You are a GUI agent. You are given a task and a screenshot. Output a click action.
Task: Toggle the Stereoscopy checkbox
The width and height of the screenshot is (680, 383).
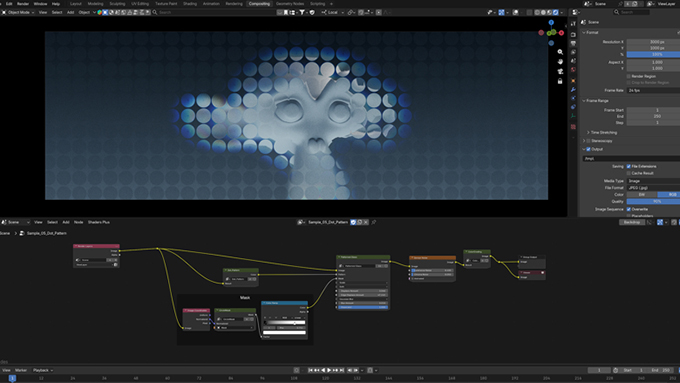pos(588,141)
